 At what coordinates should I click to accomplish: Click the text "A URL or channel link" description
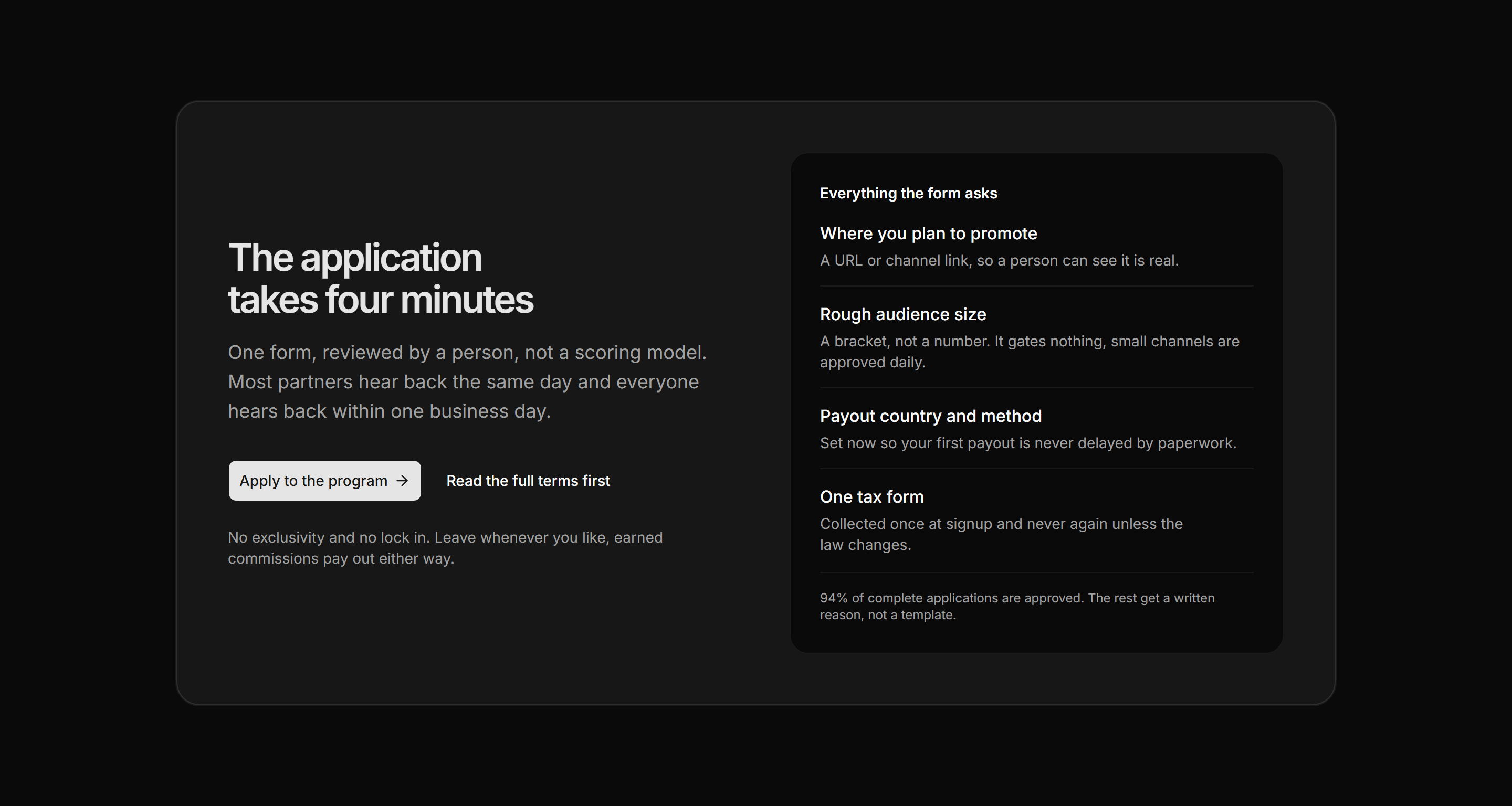[999, 260]
